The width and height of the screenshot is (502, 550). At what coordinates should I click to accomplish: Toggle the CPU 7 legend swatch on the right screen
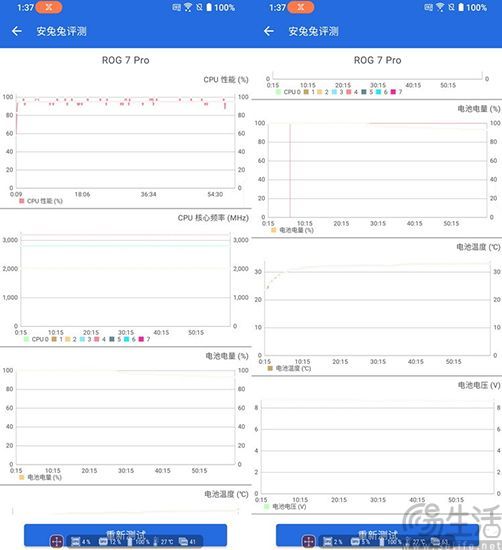(x=393, y=92)
